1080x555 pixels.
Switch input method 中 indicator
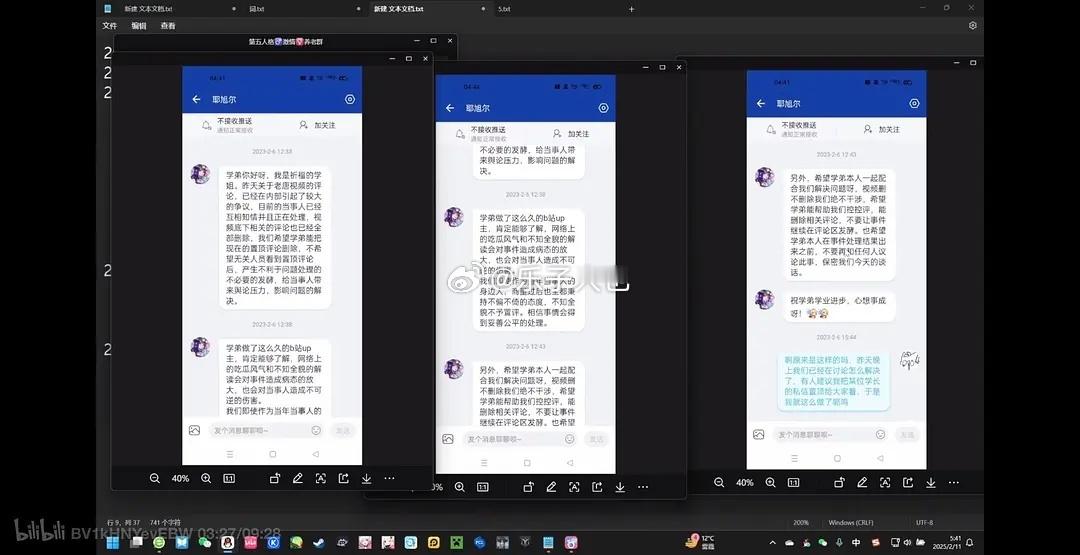(x=856, y=543)
